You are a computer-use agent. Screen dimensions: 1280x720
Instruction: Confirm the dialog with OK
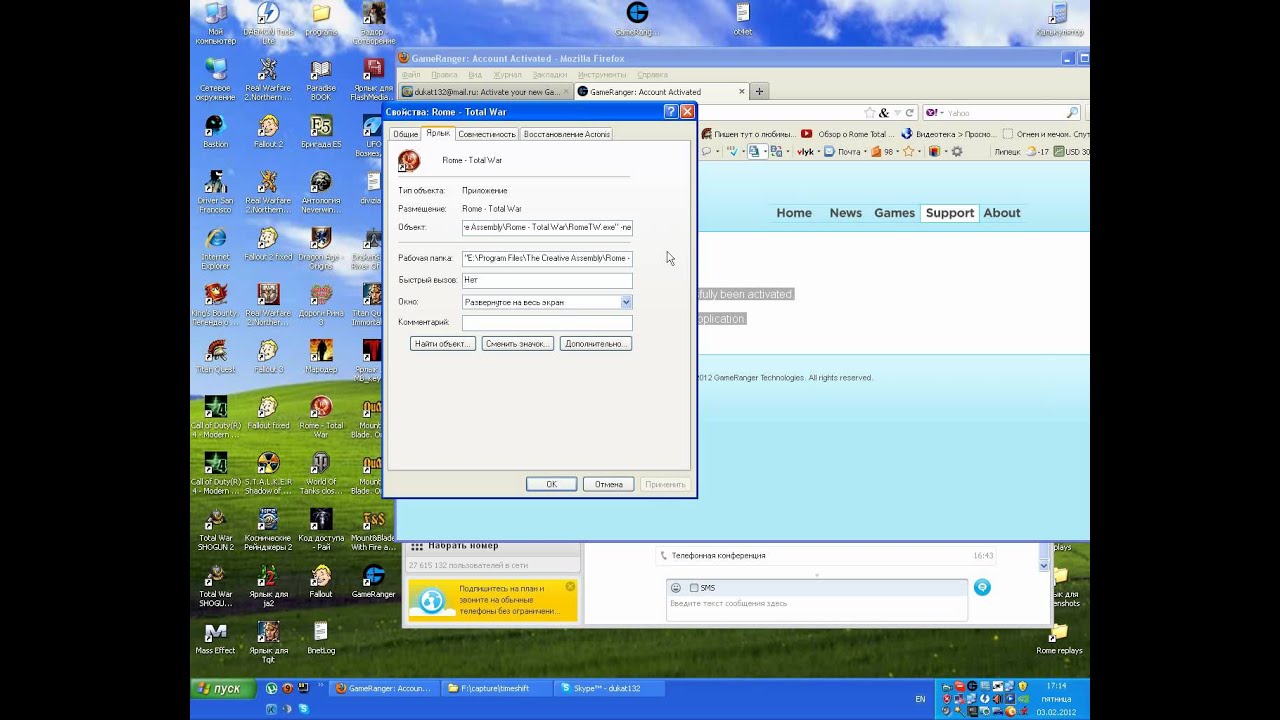click(551, 484)
